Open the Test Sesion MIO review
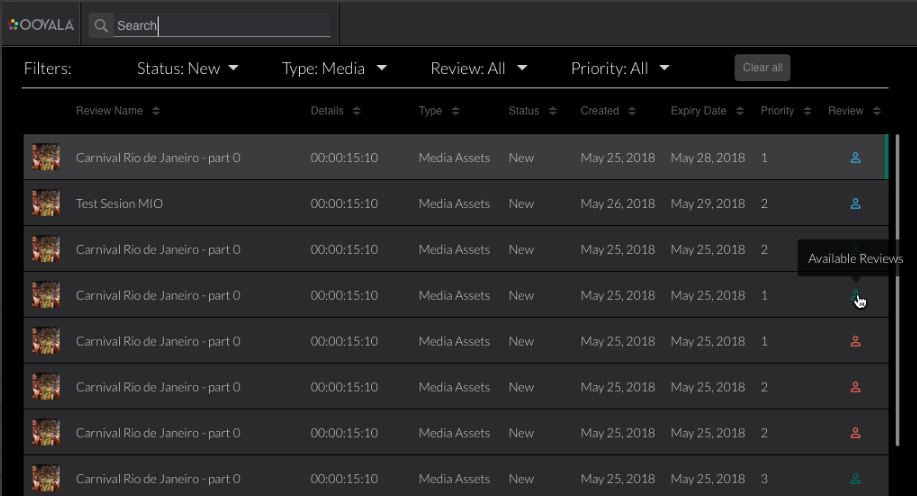Image resolution: width=917 pixels, height=496 pixels. tap(120, 204)
